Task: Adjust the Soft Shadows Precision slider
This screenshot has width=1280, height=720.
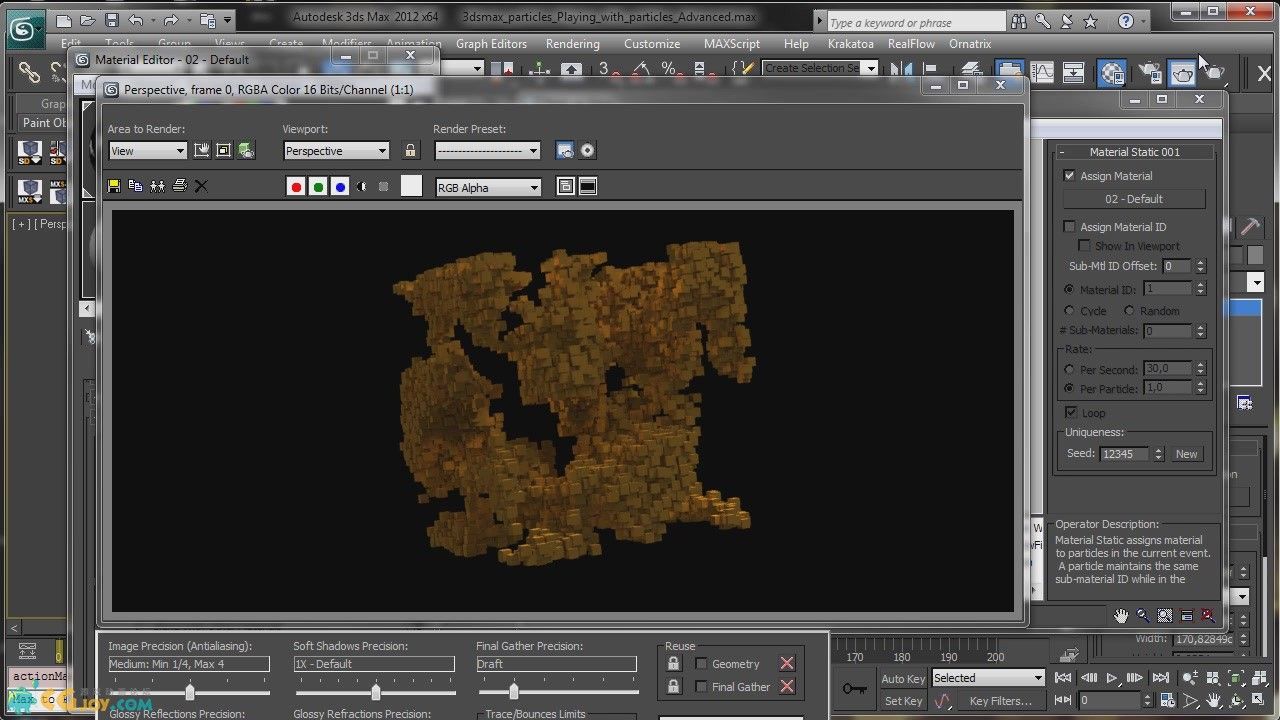Action: click(375, 692)
